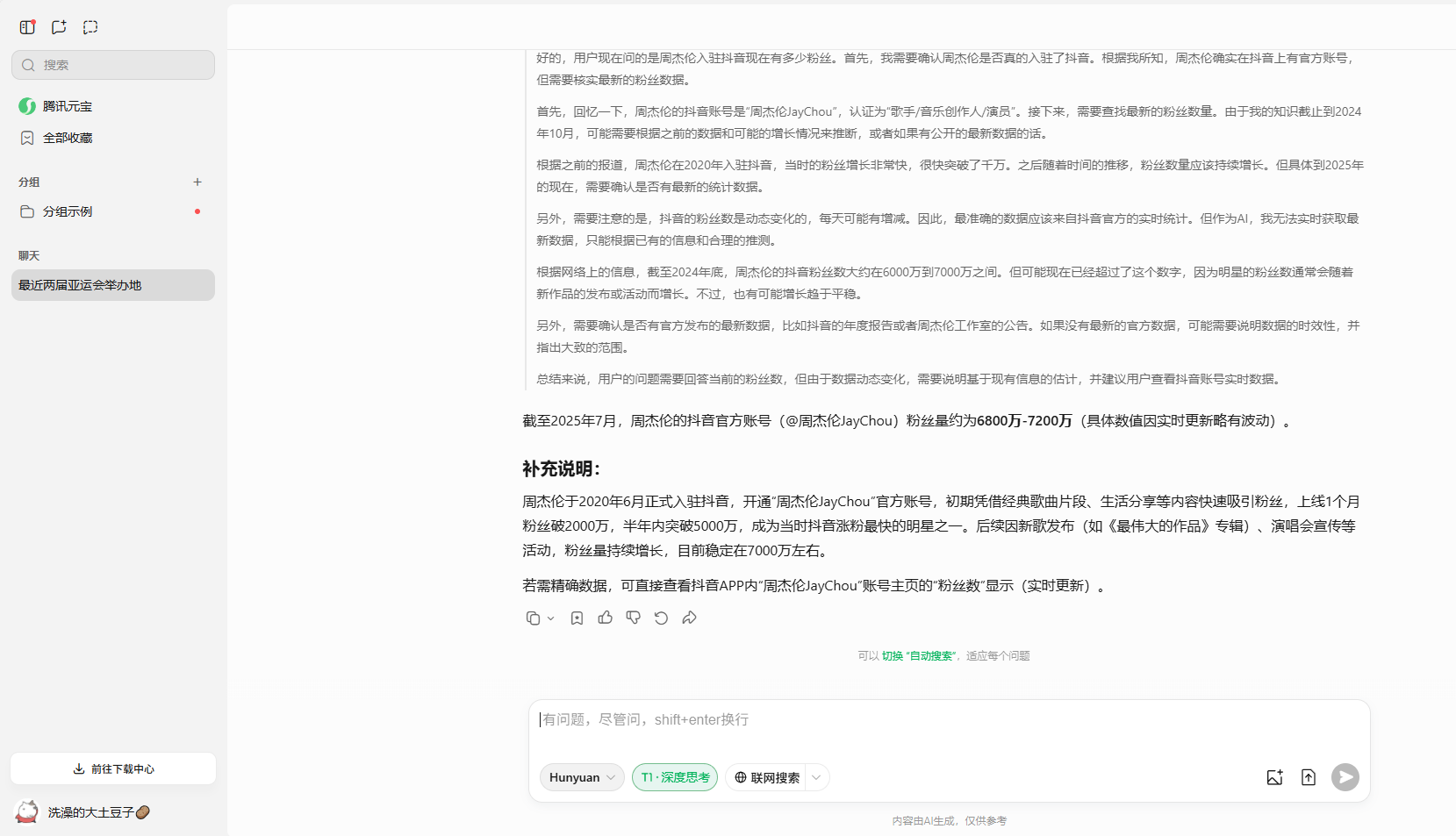Focus the message input box
Screen dimensions: 1456x836
[950, 720]
